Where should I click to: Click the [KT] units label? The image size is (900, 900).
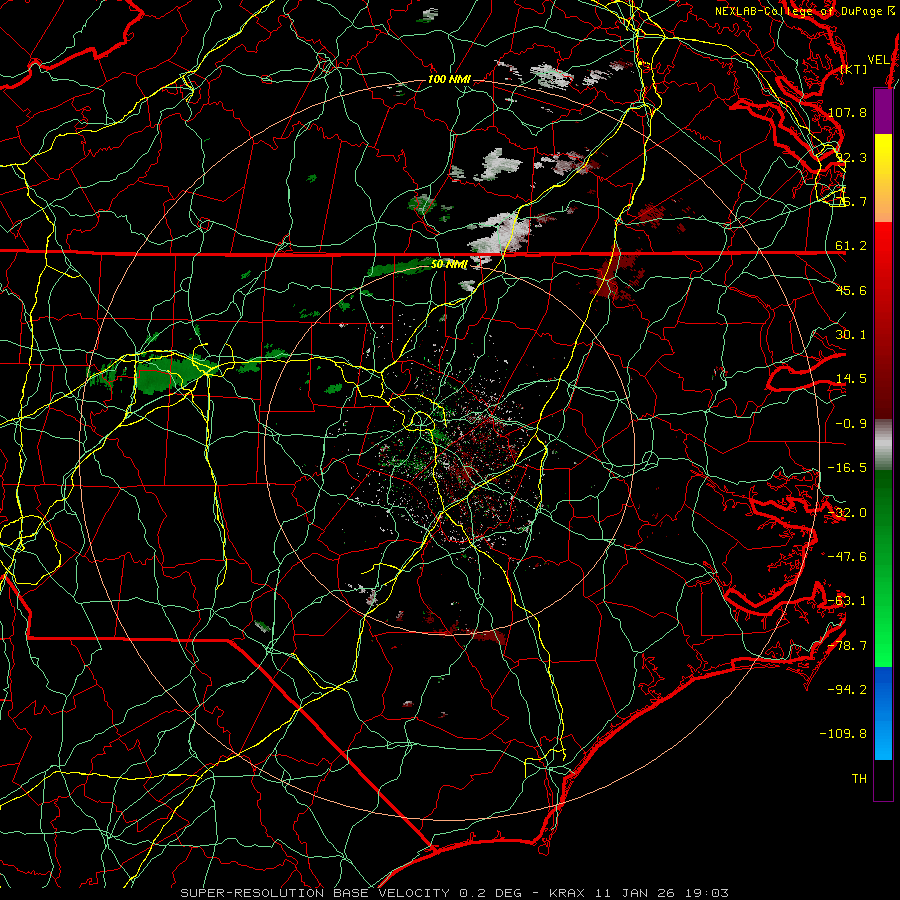click(854, 69)
